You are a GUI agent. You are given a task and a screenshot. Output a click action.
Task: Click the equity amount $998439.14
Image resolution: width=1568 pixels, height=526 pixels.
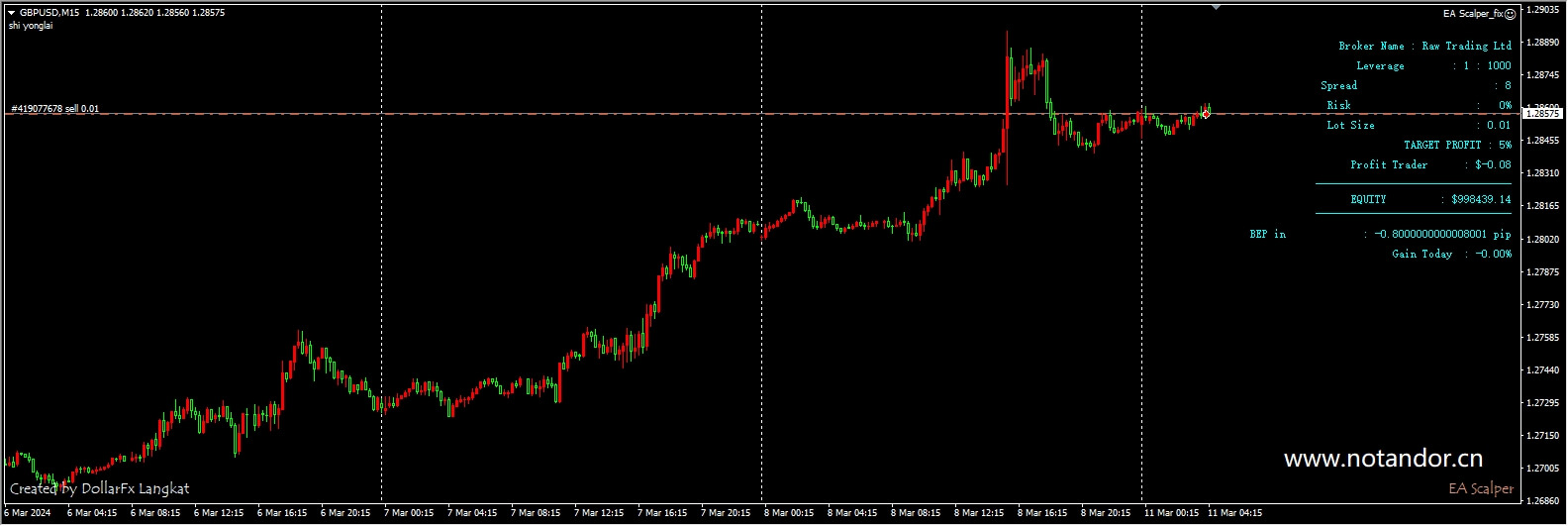[1481, 199]
